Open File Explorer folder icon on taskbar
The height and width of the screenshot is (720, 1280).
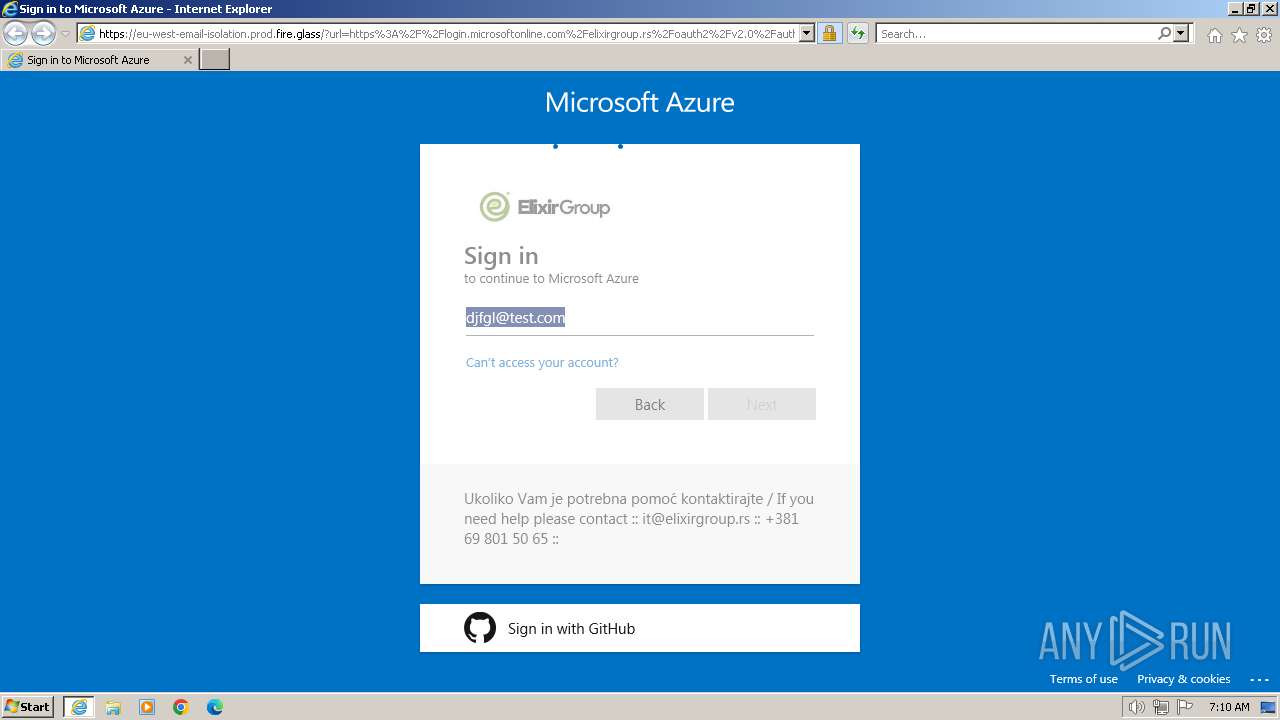113,707
